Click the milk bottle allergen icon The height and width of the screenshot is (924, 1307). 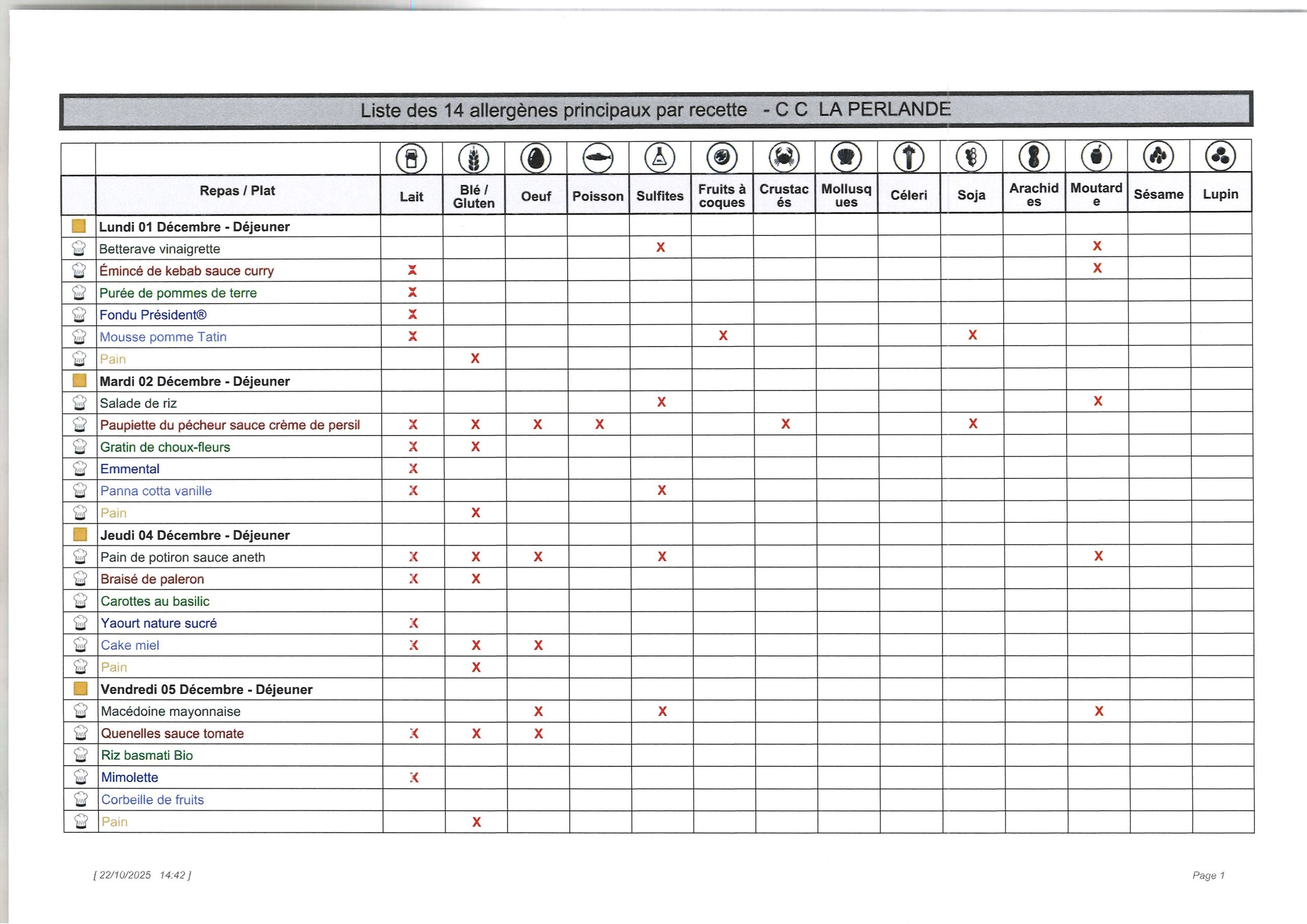412,158
